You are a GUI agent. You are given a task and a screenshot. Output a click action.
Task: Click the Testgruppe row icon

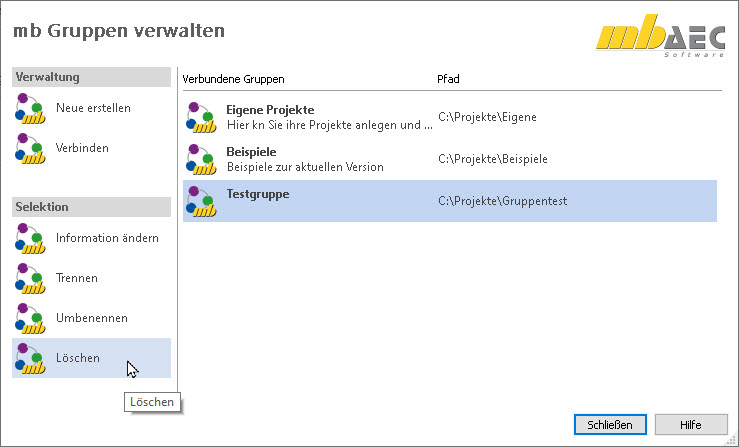tap(201, 201)
